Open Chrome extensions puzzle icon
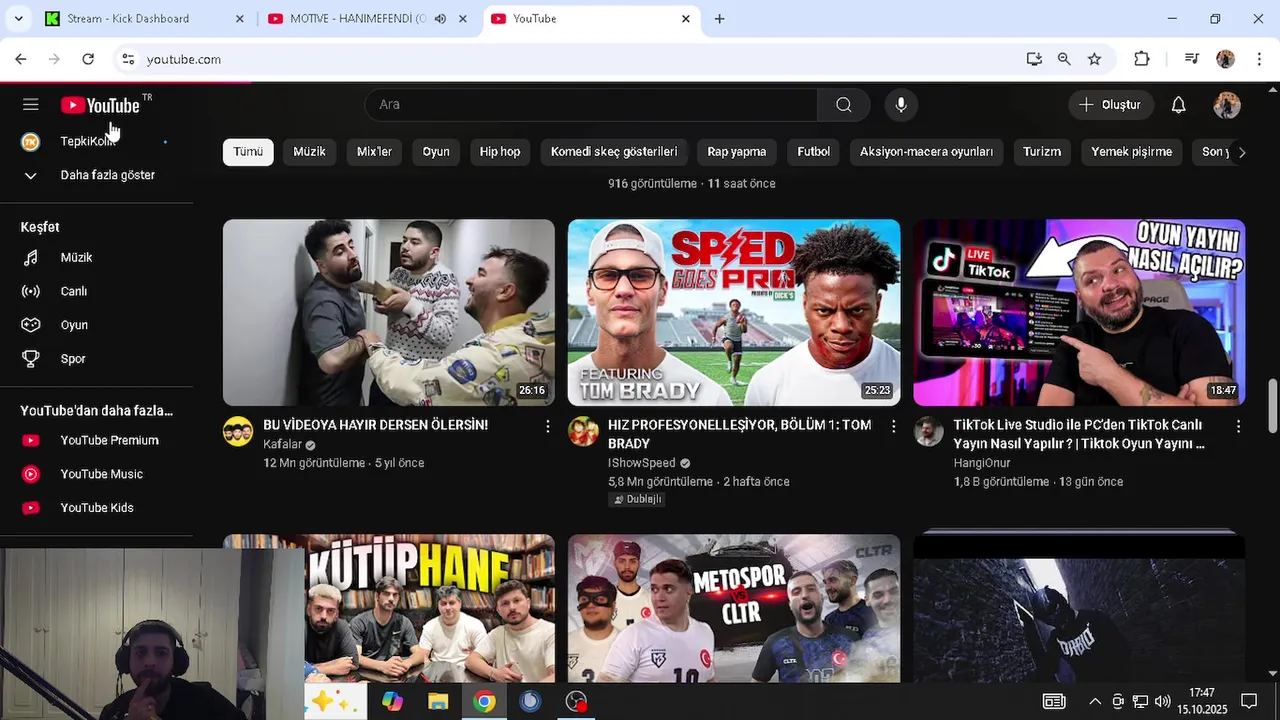This screenshot has height=720, width=1280. coord(1142,59)
